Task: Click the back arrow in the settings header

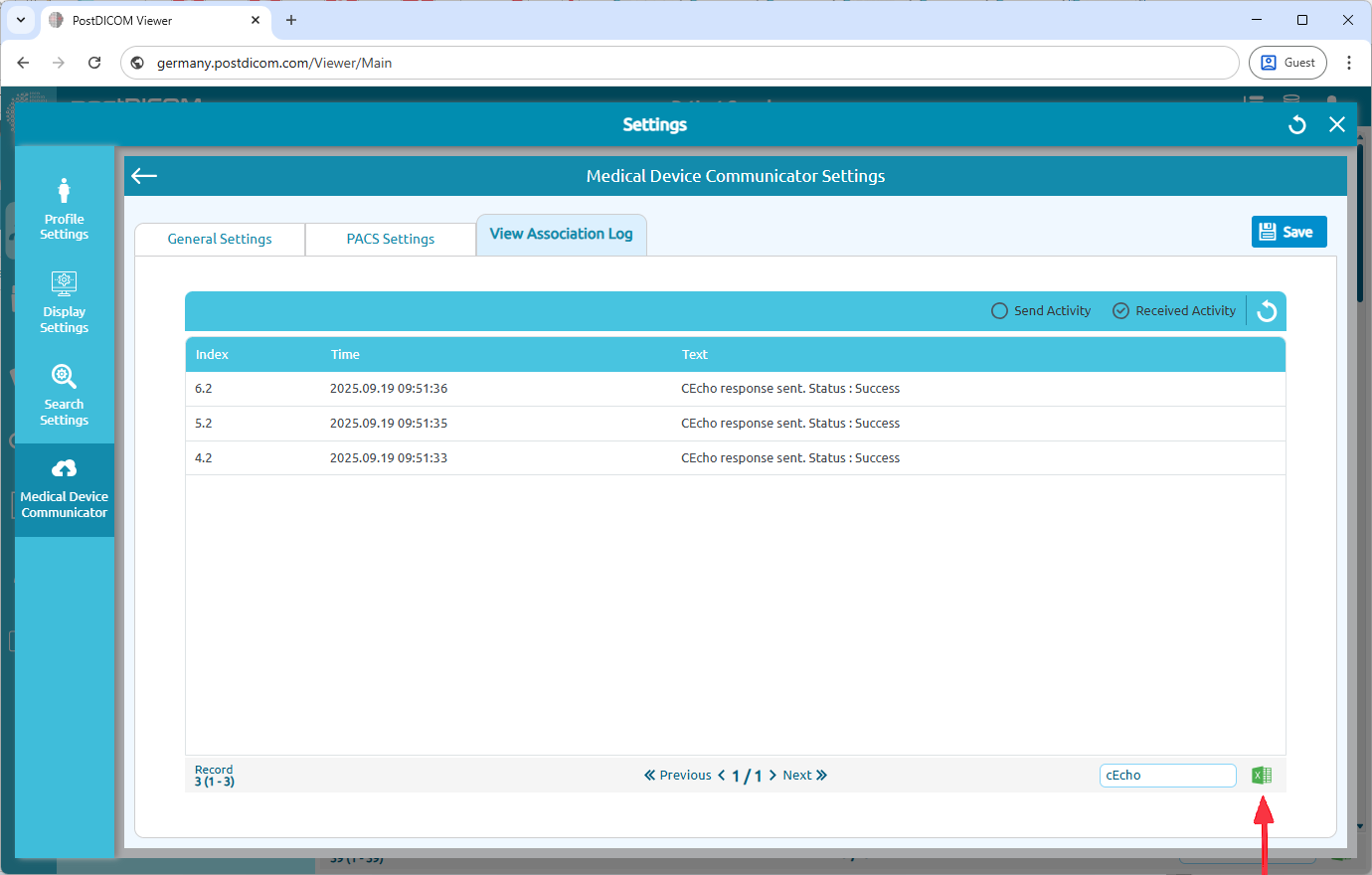Action: point(143,176)
